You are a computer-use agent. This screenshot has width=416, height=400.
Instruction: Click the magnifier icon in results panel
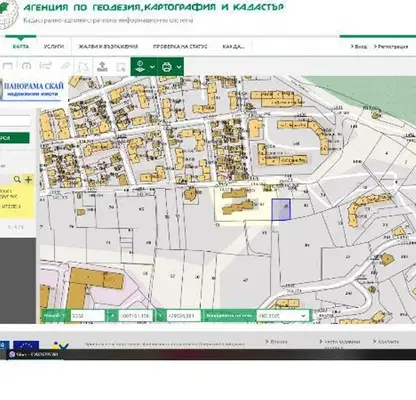(x=17, y=180)
